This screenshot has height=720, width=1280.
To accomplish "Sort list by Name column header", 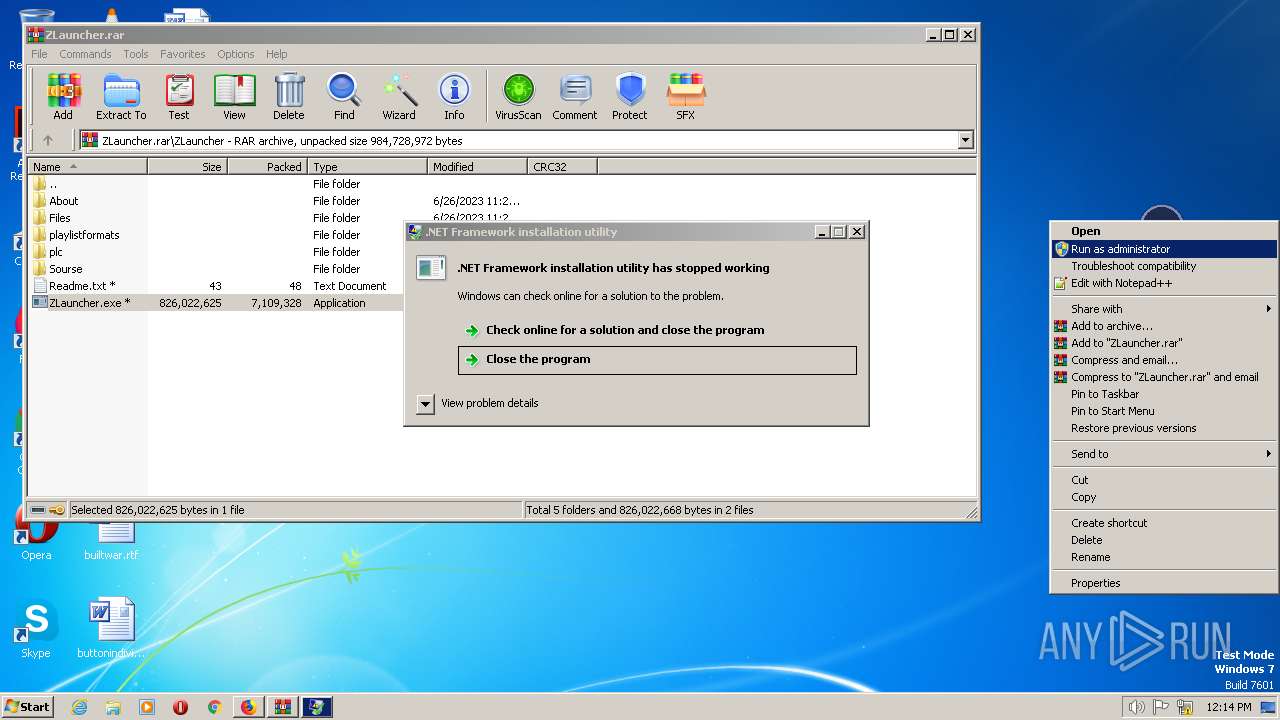I will [88, 166].
